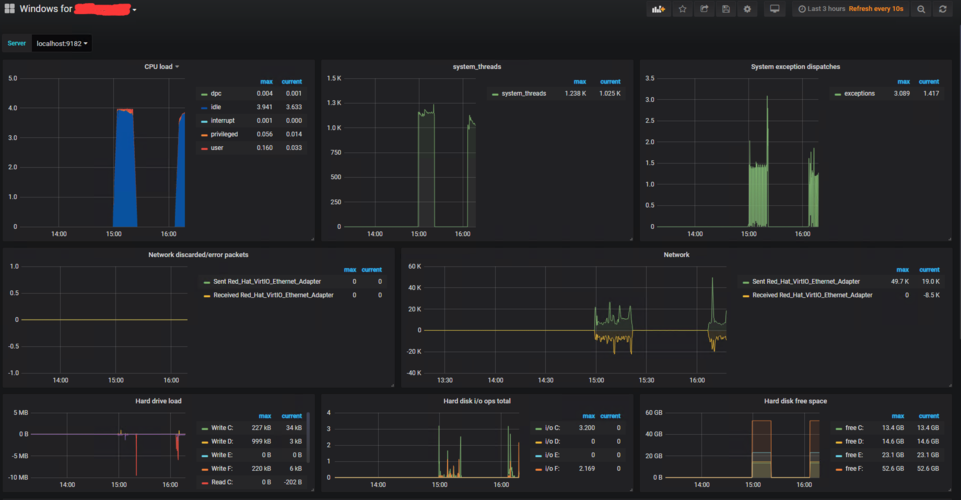Click the Server variable label

pyautogui.click(x=17, y=44)
